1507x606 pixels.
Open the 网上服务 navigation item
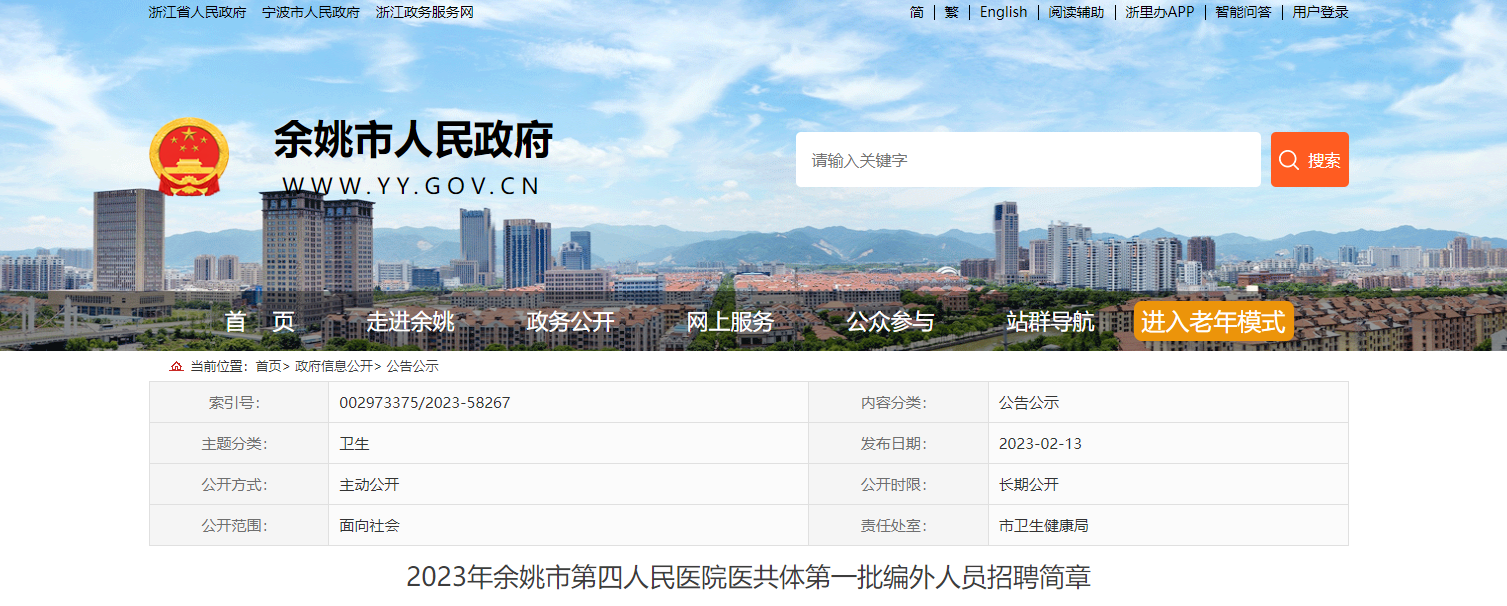(730, 322)
